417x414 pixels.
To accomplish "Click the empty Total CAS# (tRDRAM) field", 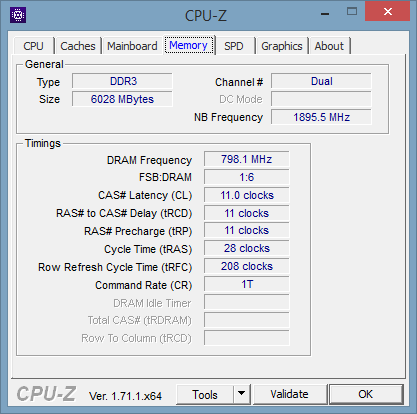I will (247, 320).
